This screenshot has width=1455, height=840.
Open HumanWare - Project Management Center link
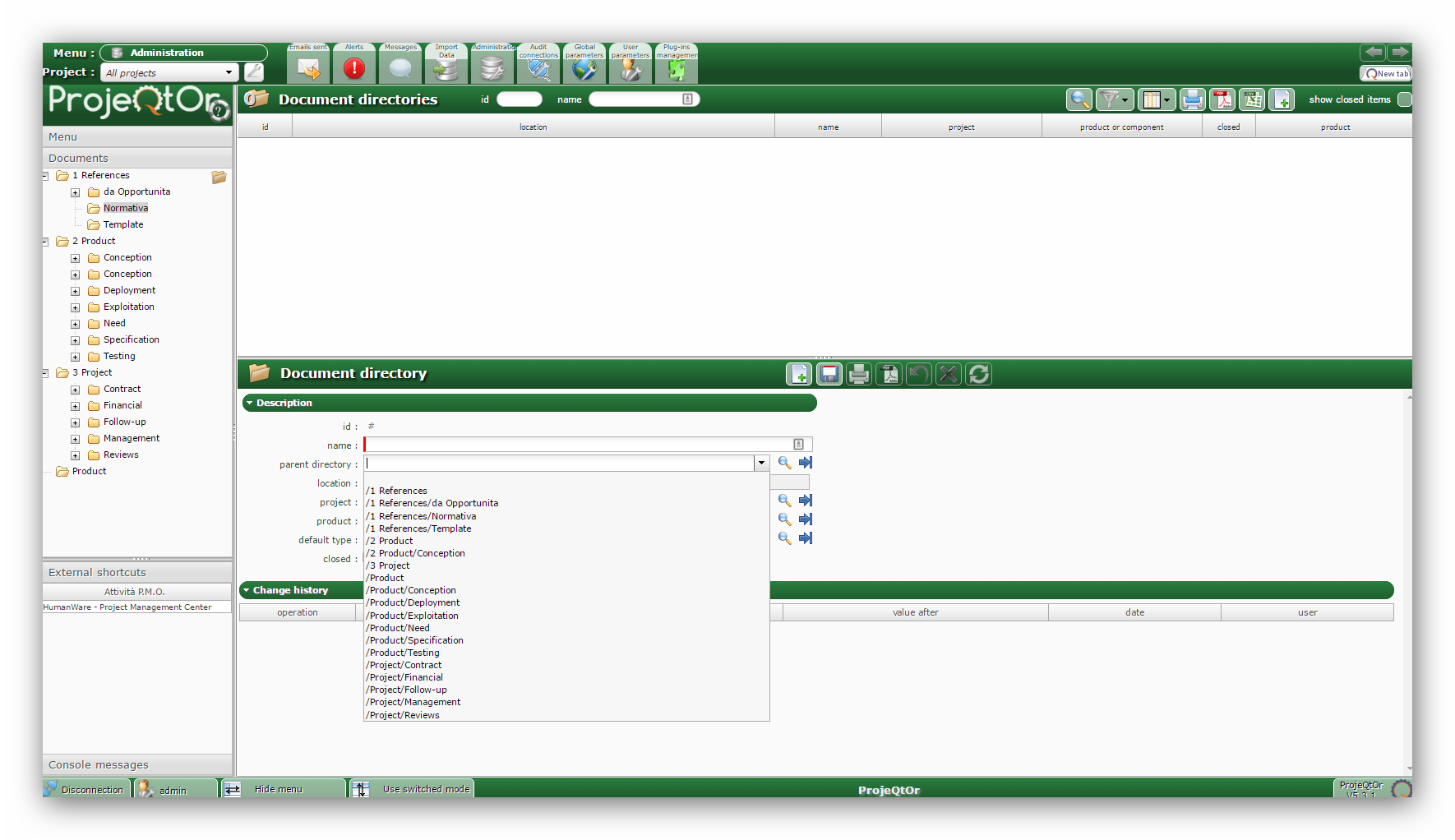click(127, 607)
